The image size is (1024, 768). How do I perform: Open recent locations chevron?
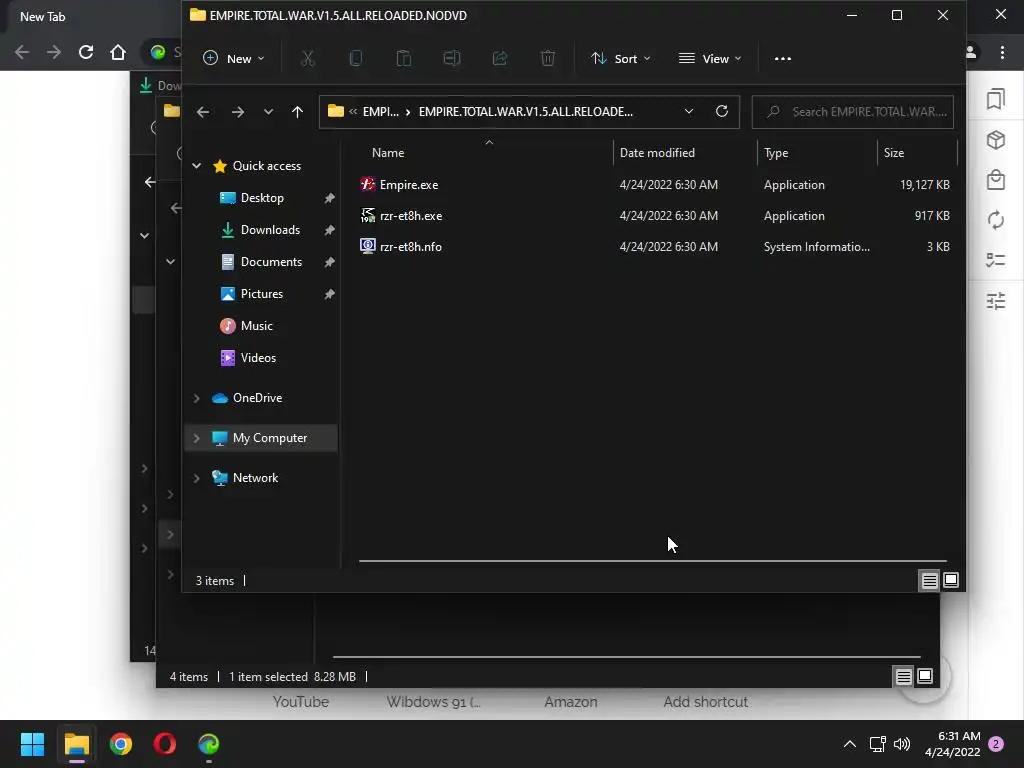click(x=268, y=112)
